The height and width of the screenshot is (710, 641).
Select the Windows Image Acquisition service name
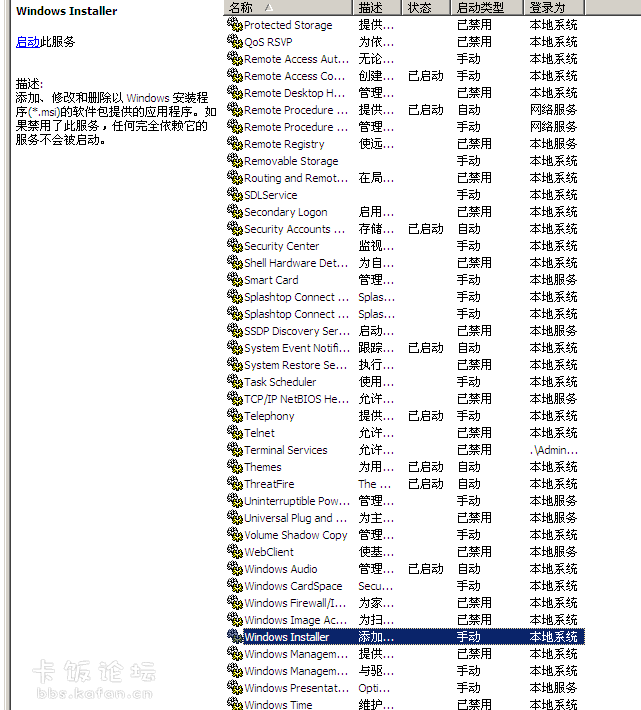(296, 619)
